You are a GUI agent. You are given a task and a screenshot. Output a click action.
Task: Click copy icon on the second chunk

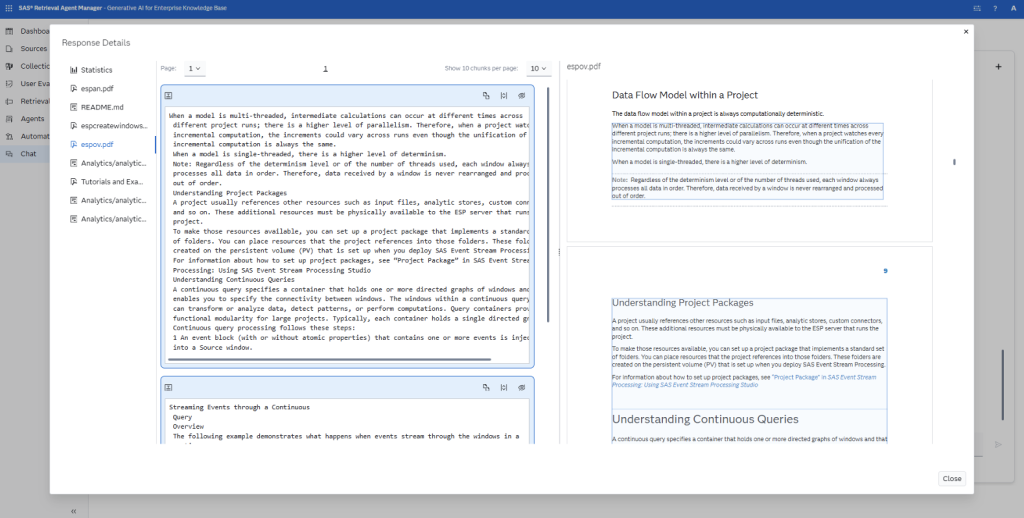click(486, 386)
